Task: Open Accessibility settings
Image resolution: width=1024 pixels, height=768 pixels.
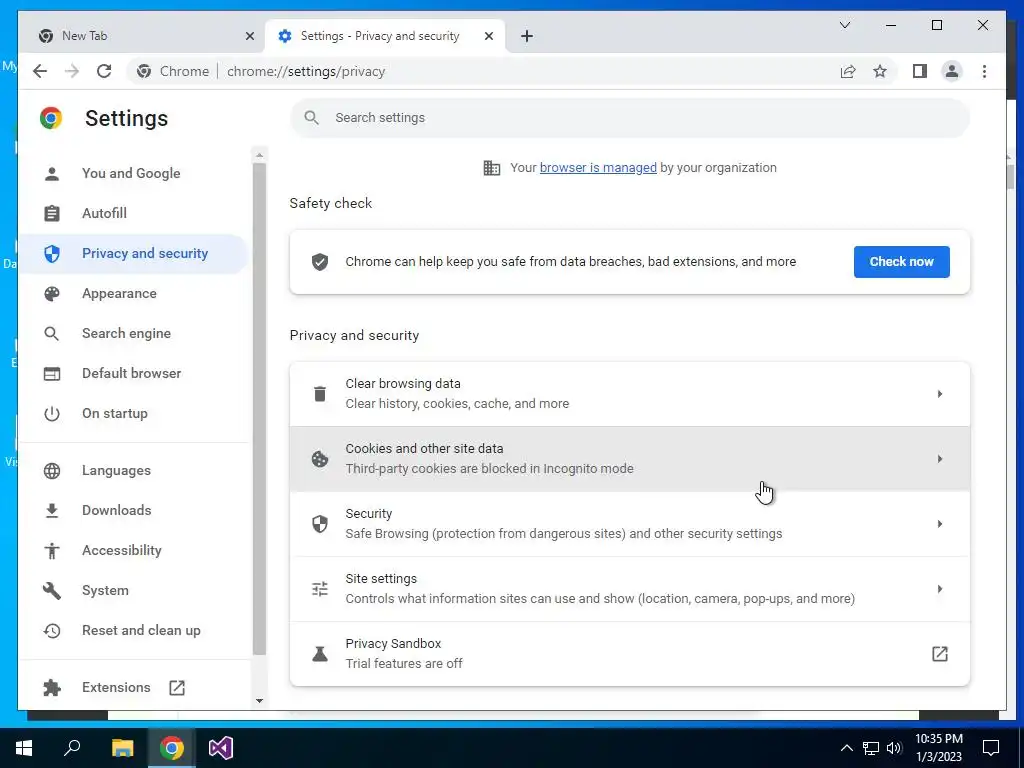Action: point(133,550)
